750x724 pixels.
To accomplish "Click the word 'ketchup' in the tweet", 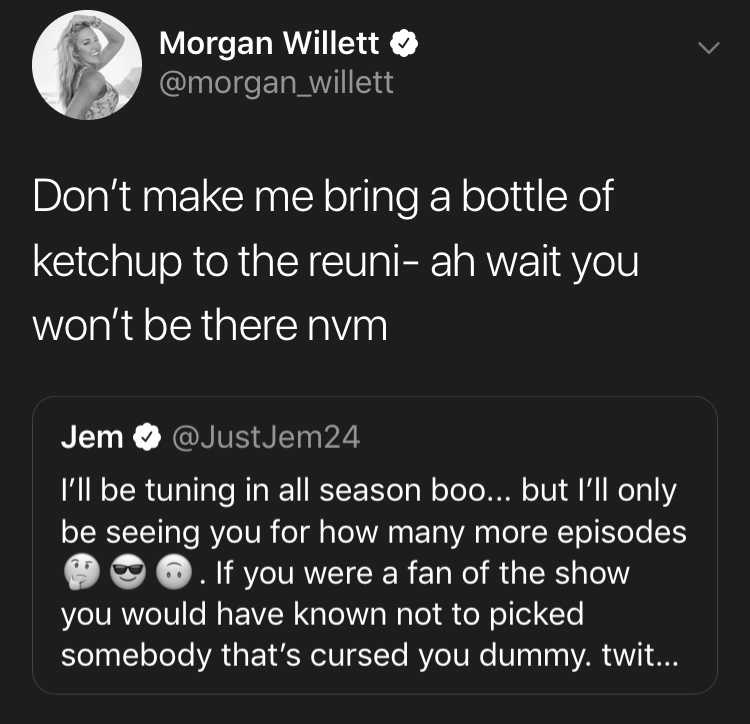I will click(108, 262).
